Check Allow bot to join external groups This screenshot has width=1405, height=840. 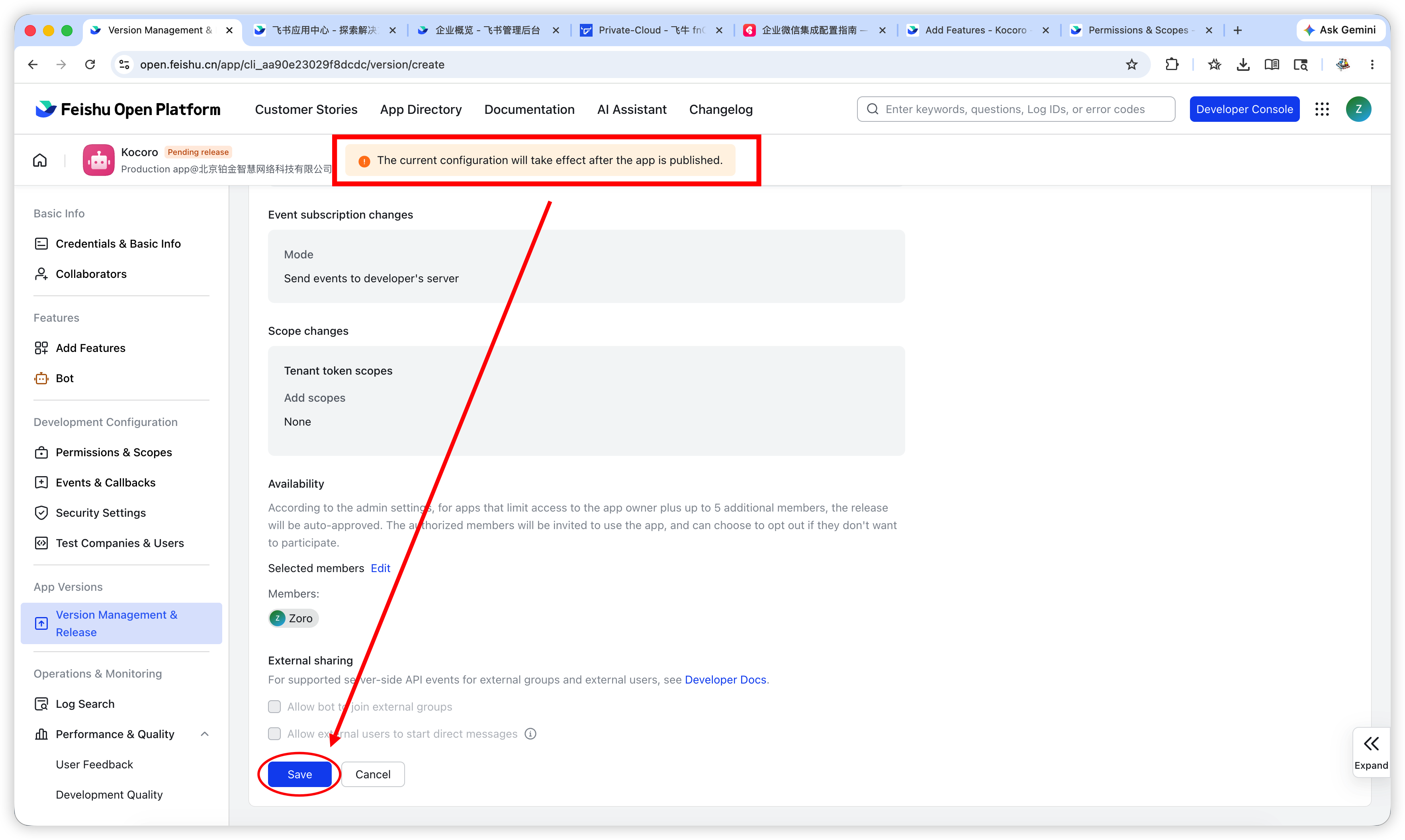274,707
